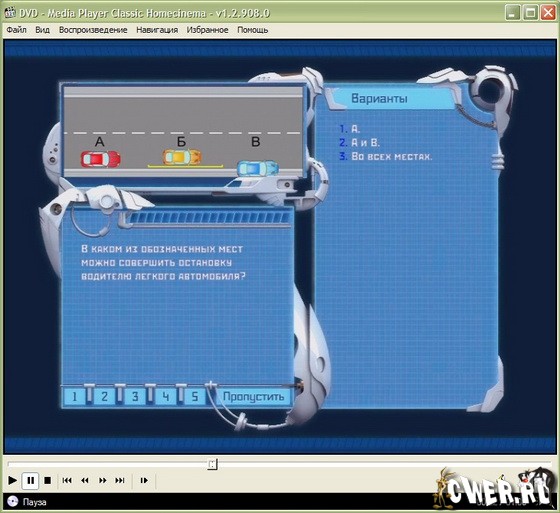Choose answer button 5
Screen dimensions: 560x513
coord(195,397)
